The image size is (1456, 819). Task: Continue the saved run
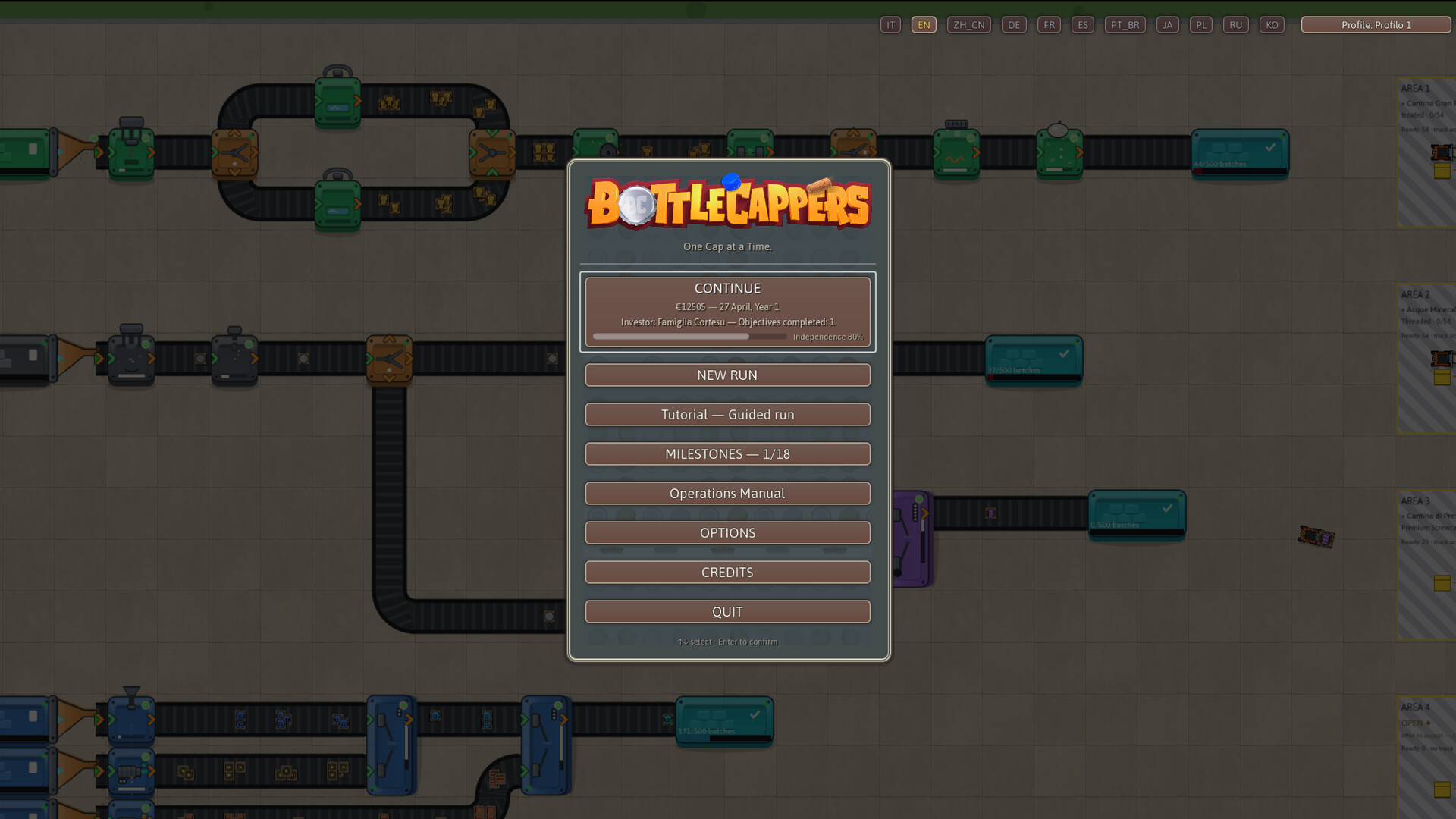coord(727,312)
